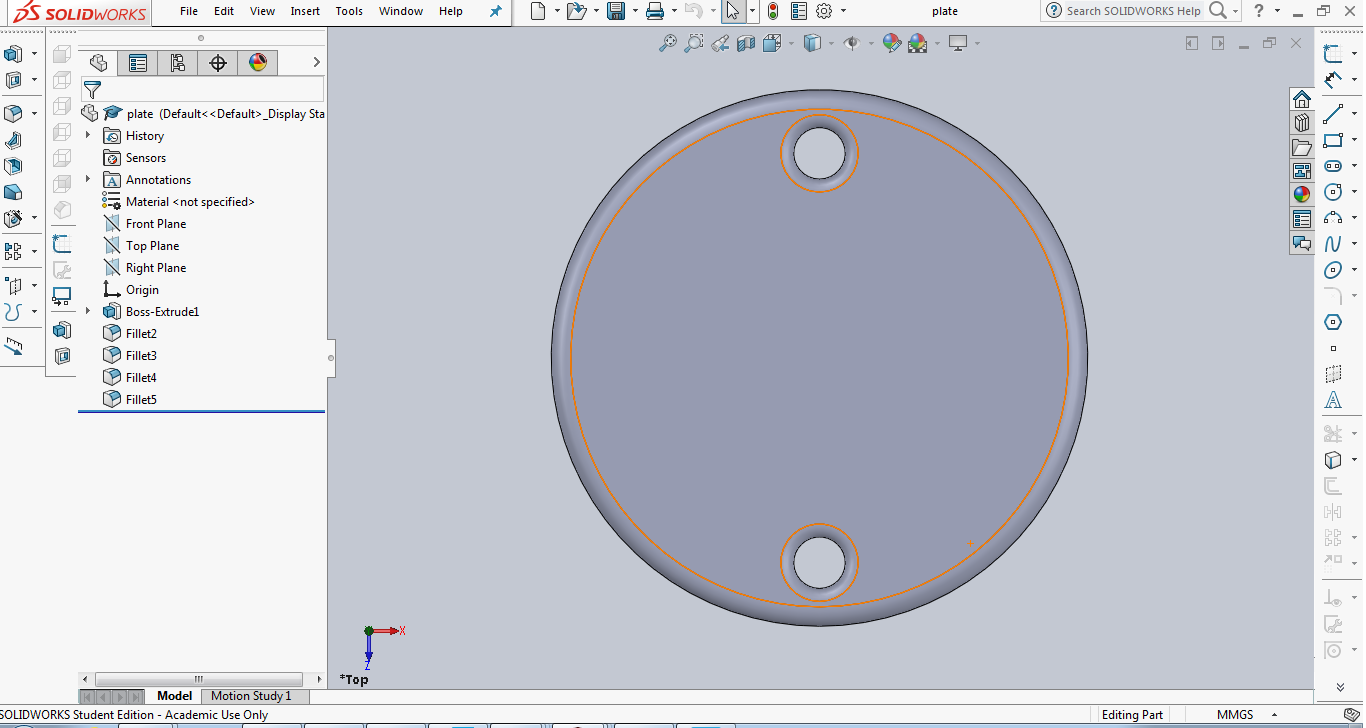Open the View menu

click(x=262, y=11)
